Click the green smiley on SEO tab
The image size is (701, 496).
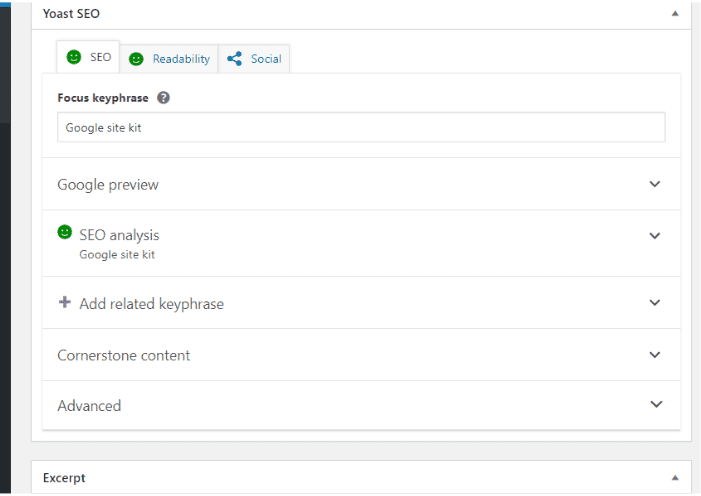[74, 57]
